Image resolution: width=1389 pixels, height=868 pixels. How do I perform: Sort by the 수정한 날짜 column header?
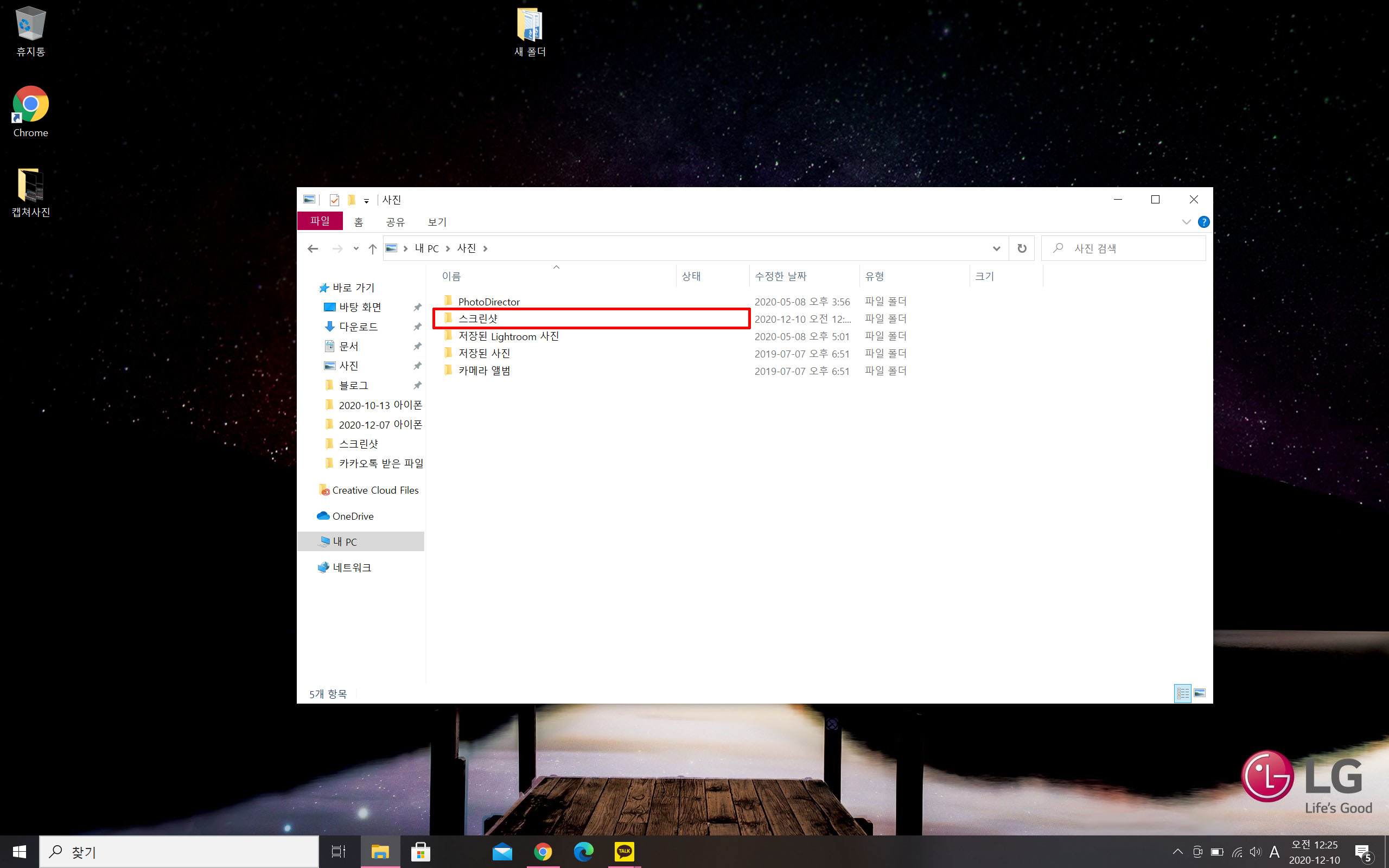click(781, 276)
